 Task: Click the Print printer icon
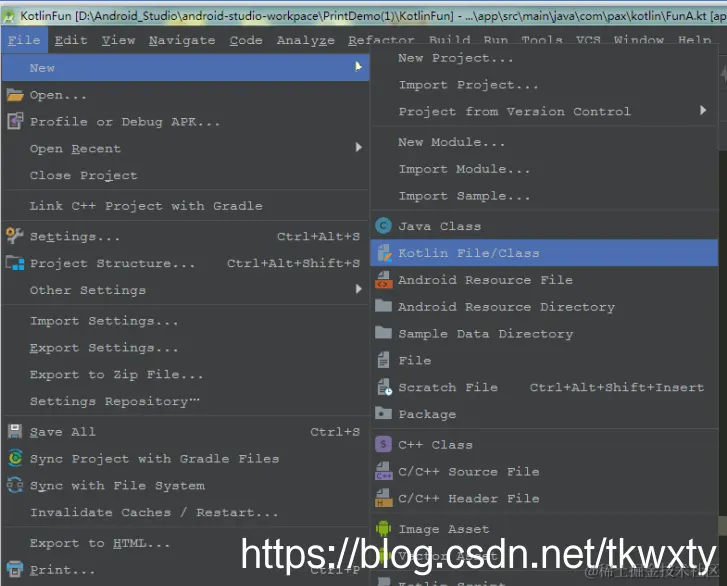point(15,569)
